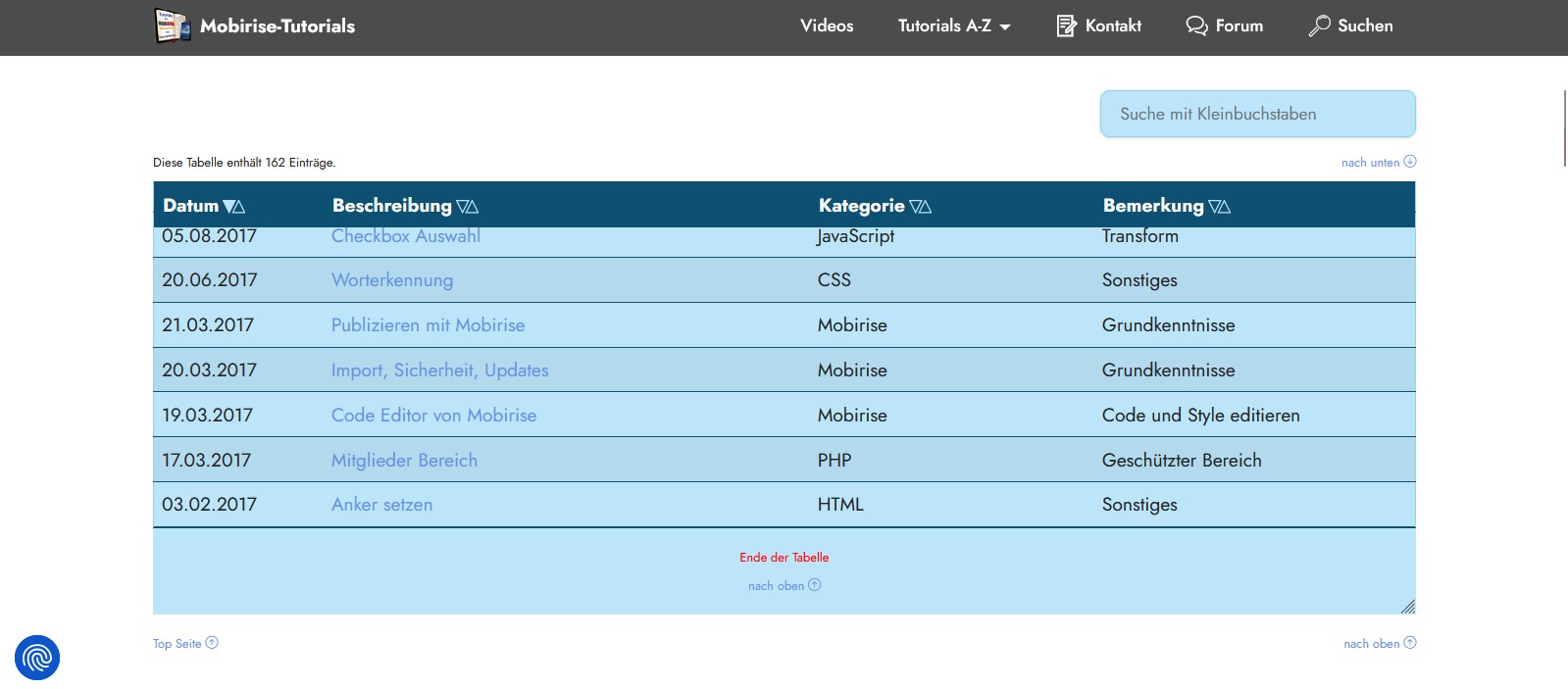The image size is (1568, 689).
Task: Click 'nach oben' below 'Ende der Tabelle'
Action: tap(784, 586)
